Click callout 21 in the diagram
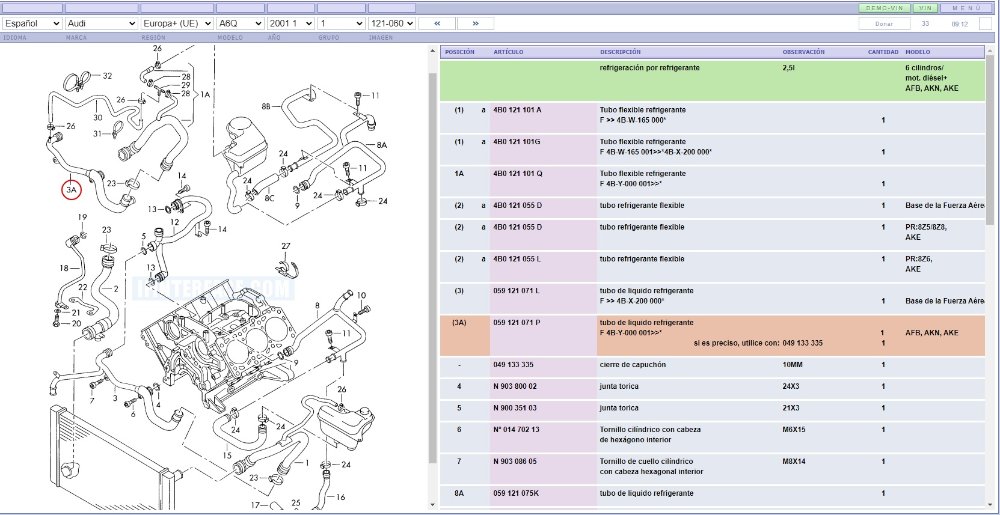The width and height of the screenshot is (1000, 515). coord(76,312)
